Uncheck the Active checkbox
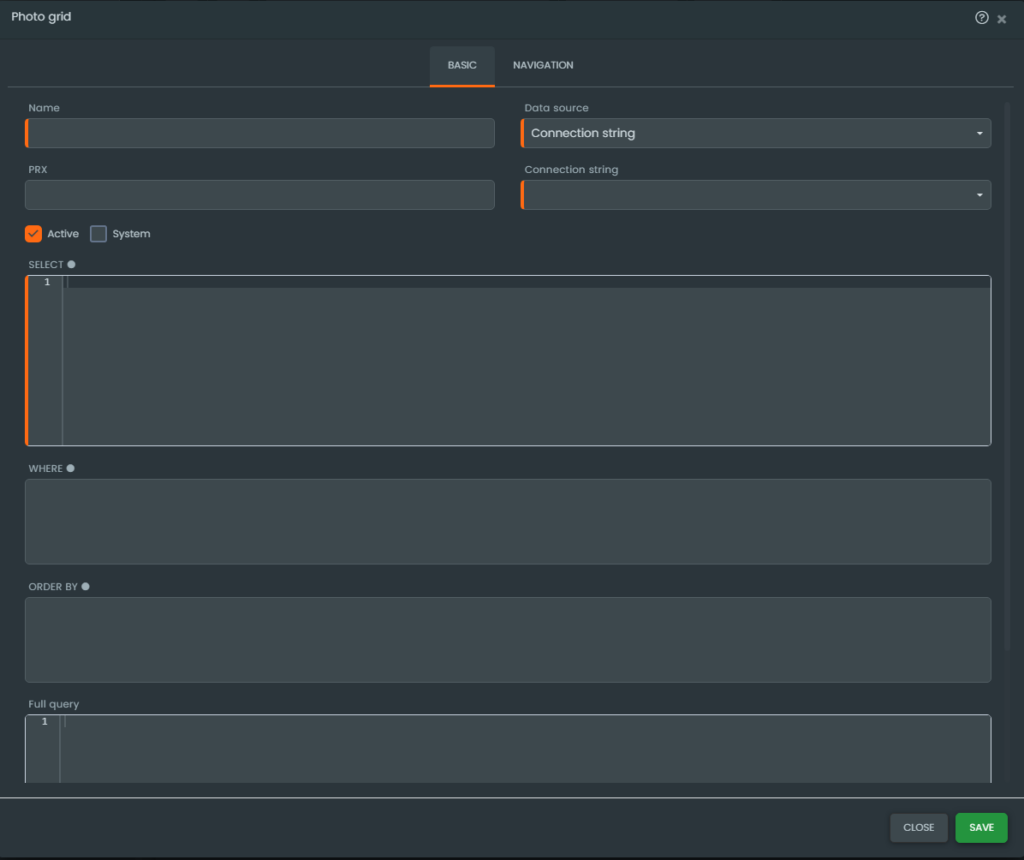 (34, 234)
